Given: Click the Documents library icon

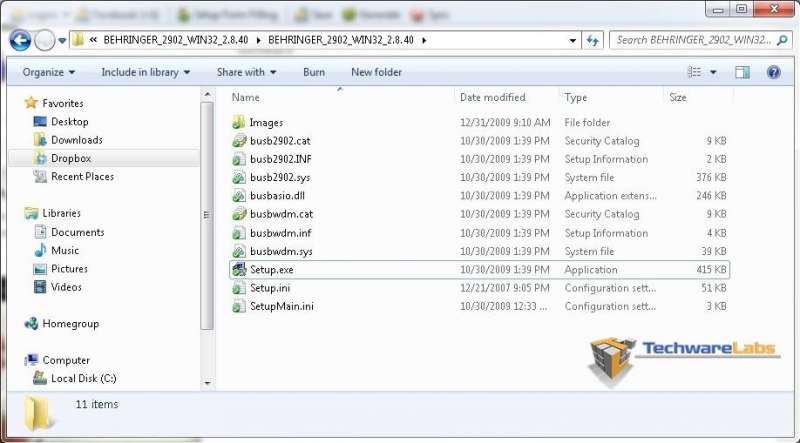Looking at the screenshot, I should pos(40,232).
